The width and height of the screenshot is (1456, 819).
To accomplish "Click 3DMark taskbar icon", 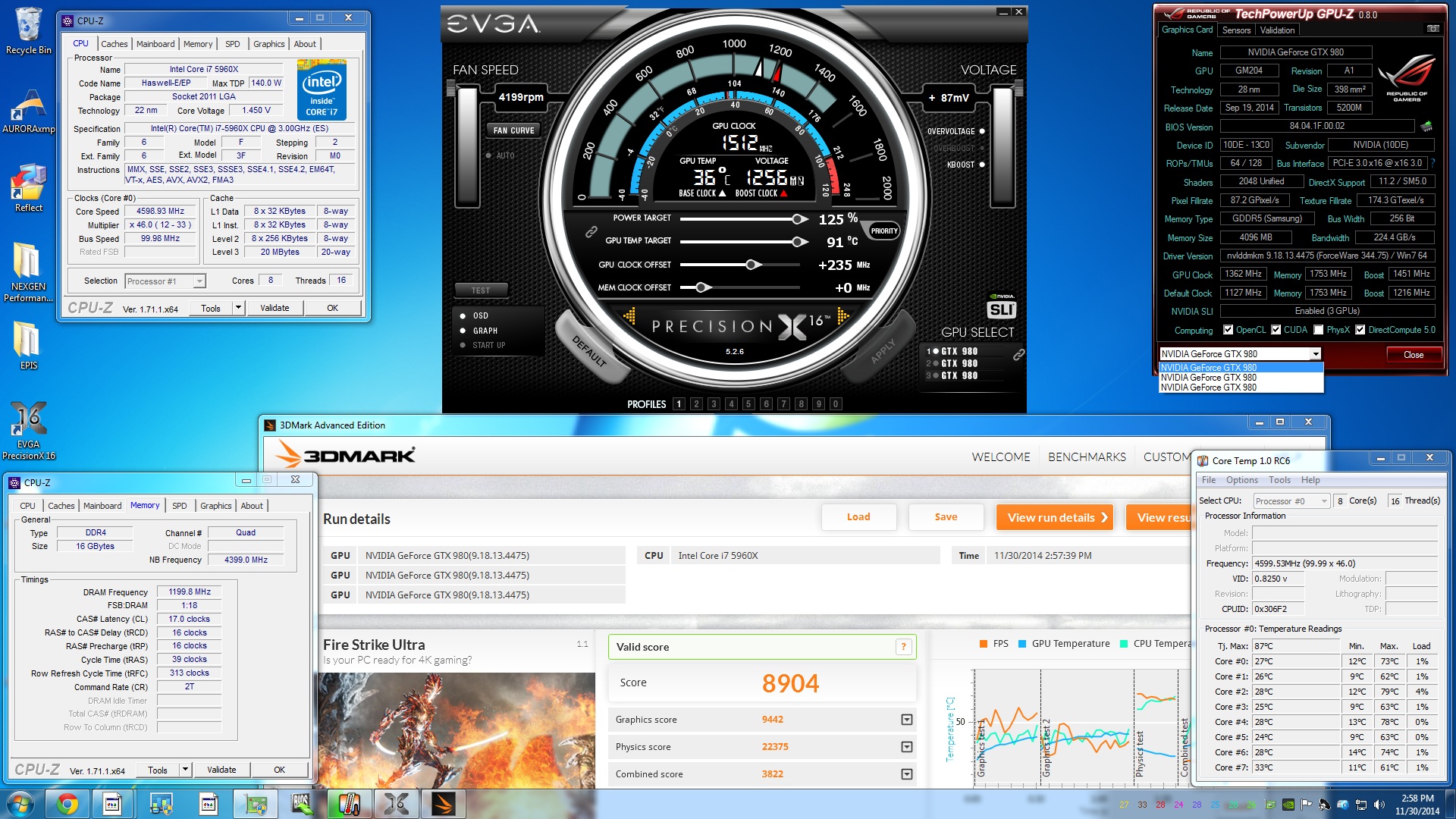I will click(443, 804).
